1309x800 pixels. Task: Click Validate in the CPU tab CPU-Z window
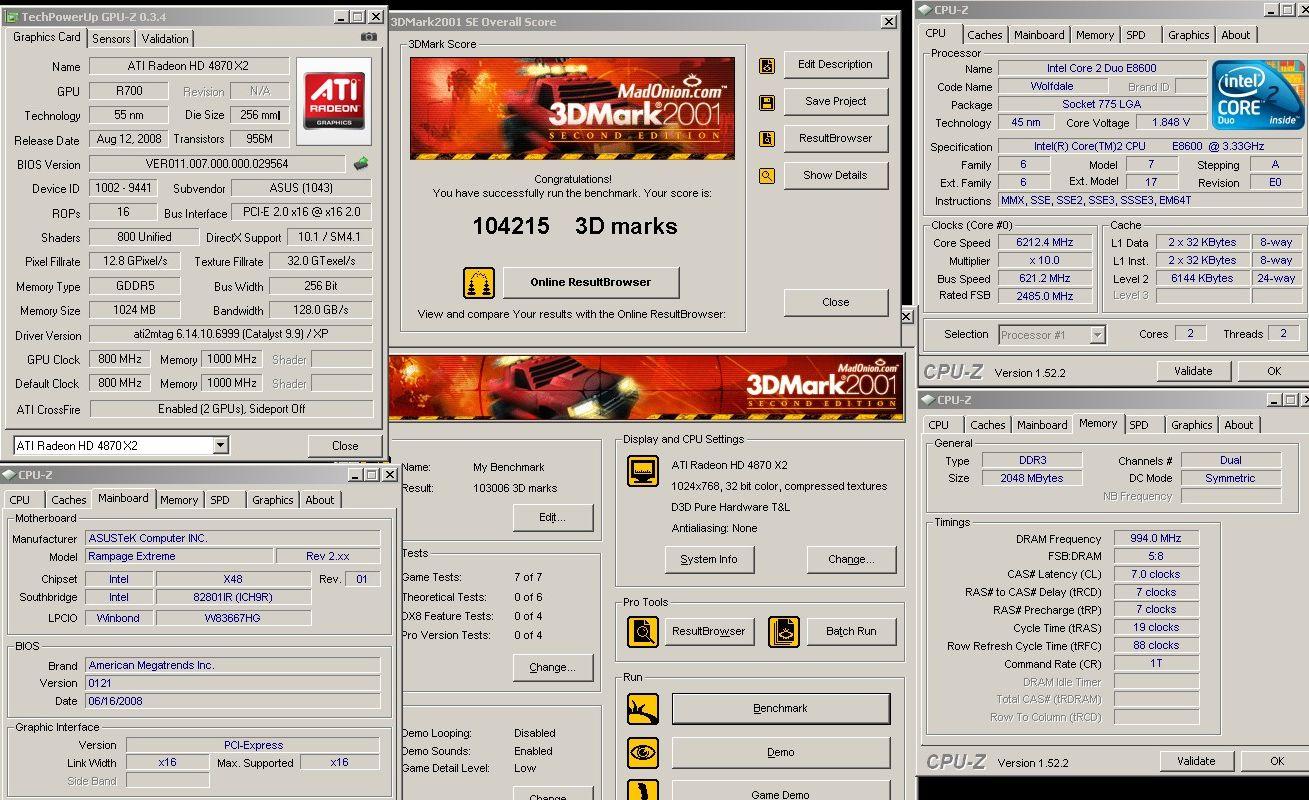1193,371
